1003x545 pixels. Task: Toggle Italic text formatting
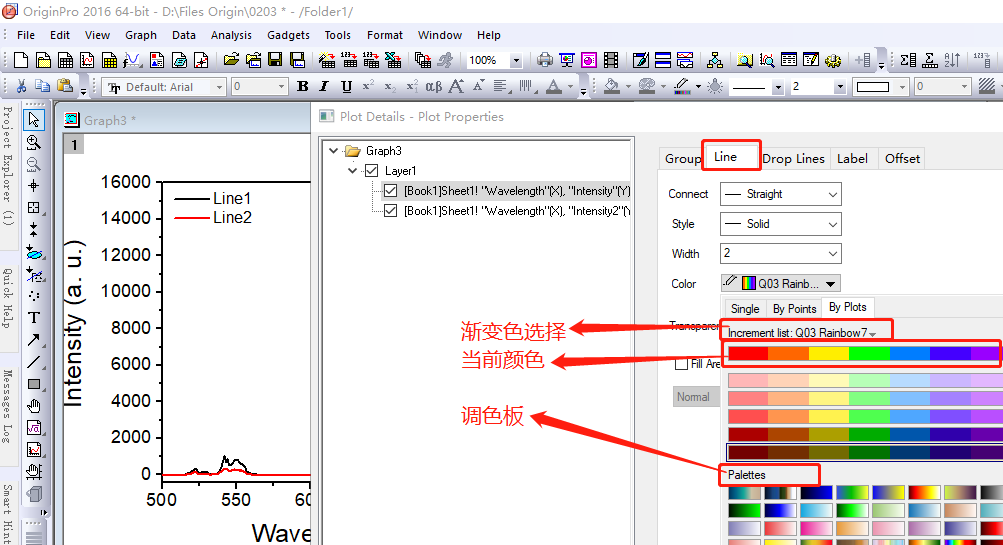(x=324, y=86)
